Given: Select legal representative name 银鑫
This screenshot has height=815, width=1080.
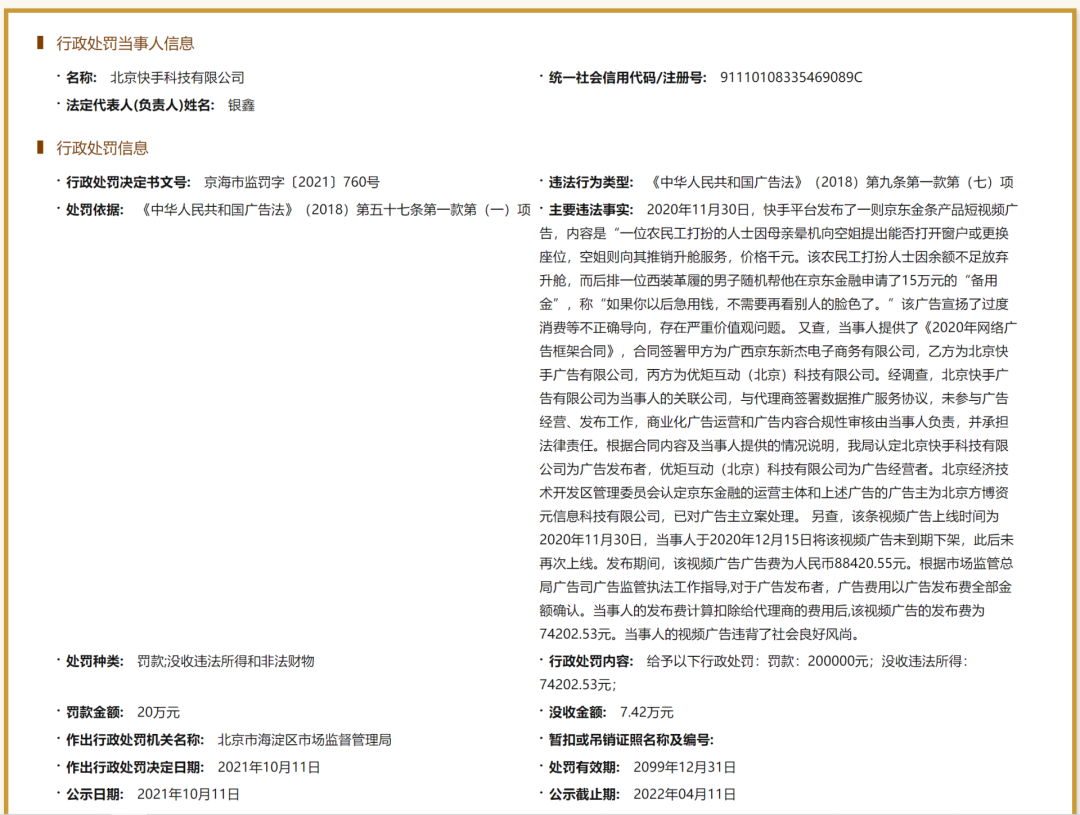Looking at the screenshot, I should [x=241, y=105].
